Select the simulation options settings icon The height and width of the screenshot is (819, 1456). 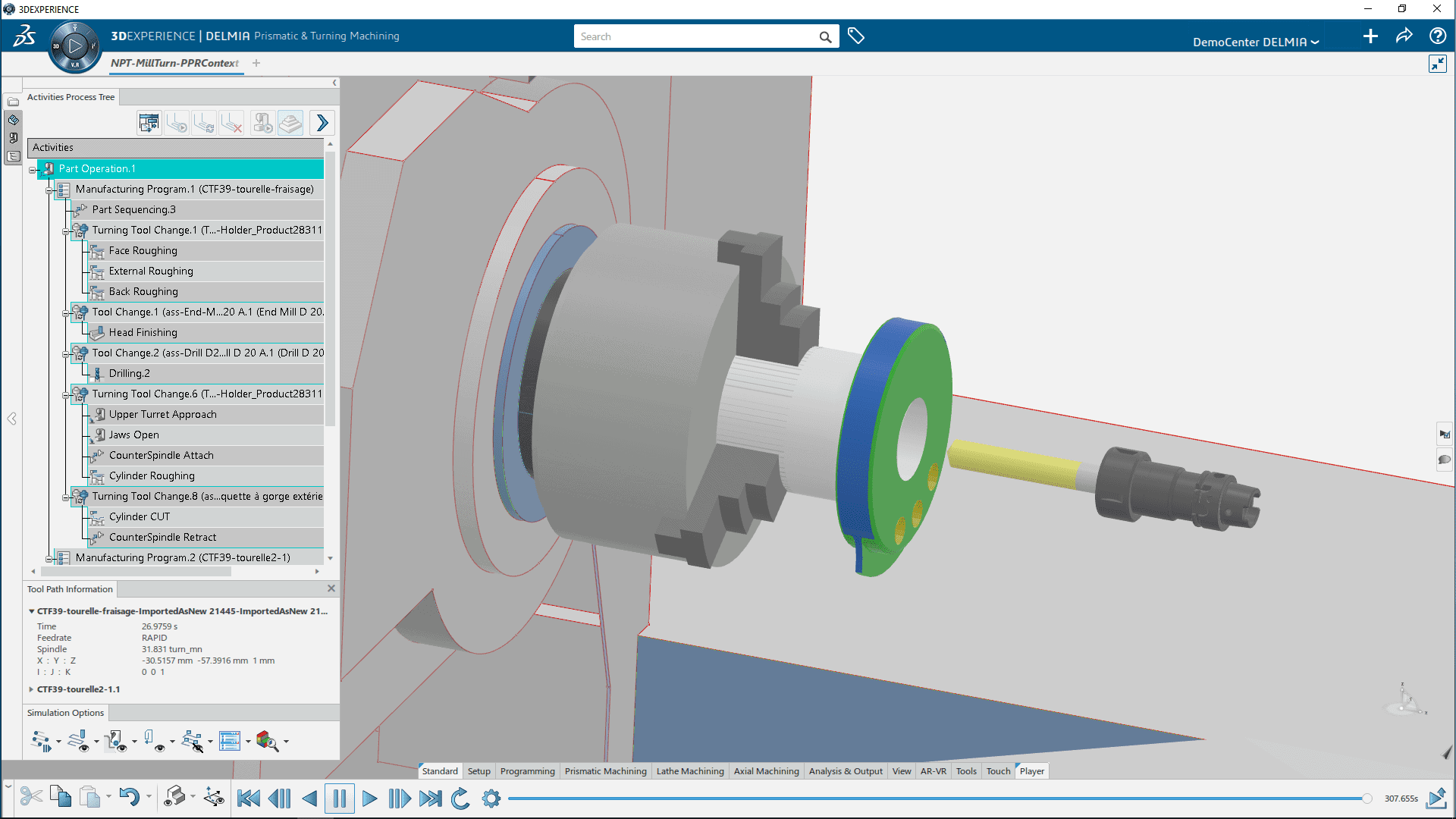(x=491, y=797)
